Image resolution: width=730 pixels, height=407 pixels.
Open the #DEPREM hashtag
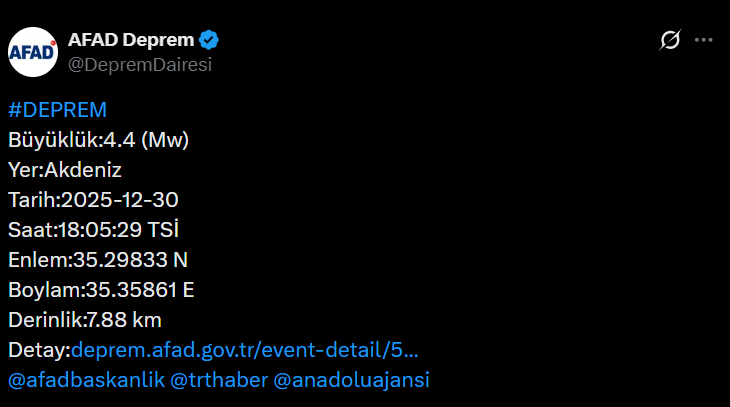click(57, 110)
